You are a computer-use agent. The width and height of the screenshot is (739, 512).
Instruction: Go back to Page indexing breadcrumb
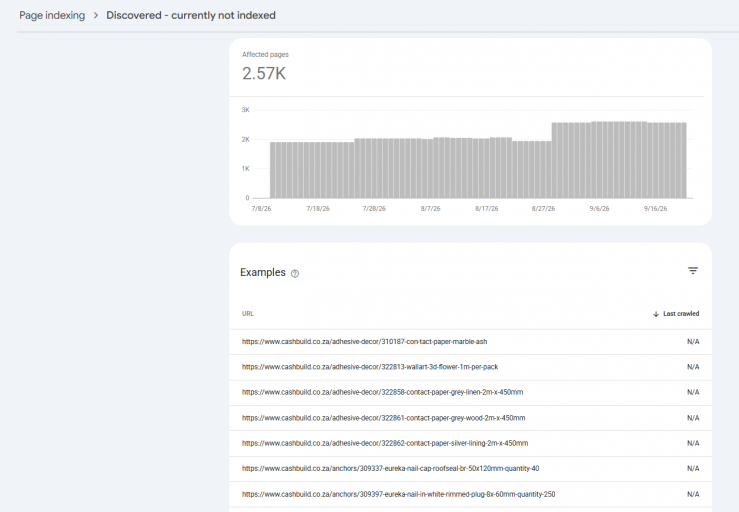52,15
